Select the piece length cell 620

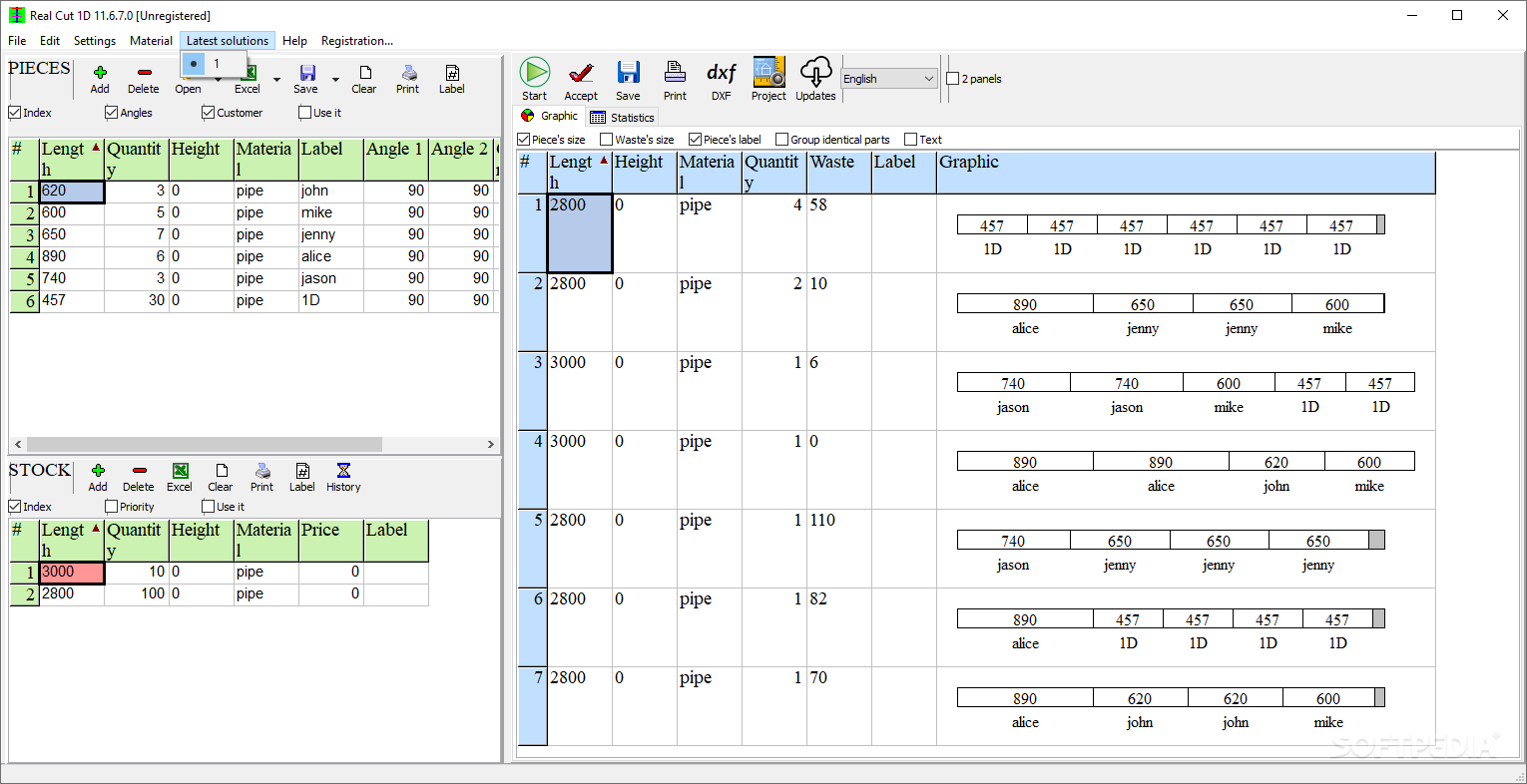click(72, 192)
